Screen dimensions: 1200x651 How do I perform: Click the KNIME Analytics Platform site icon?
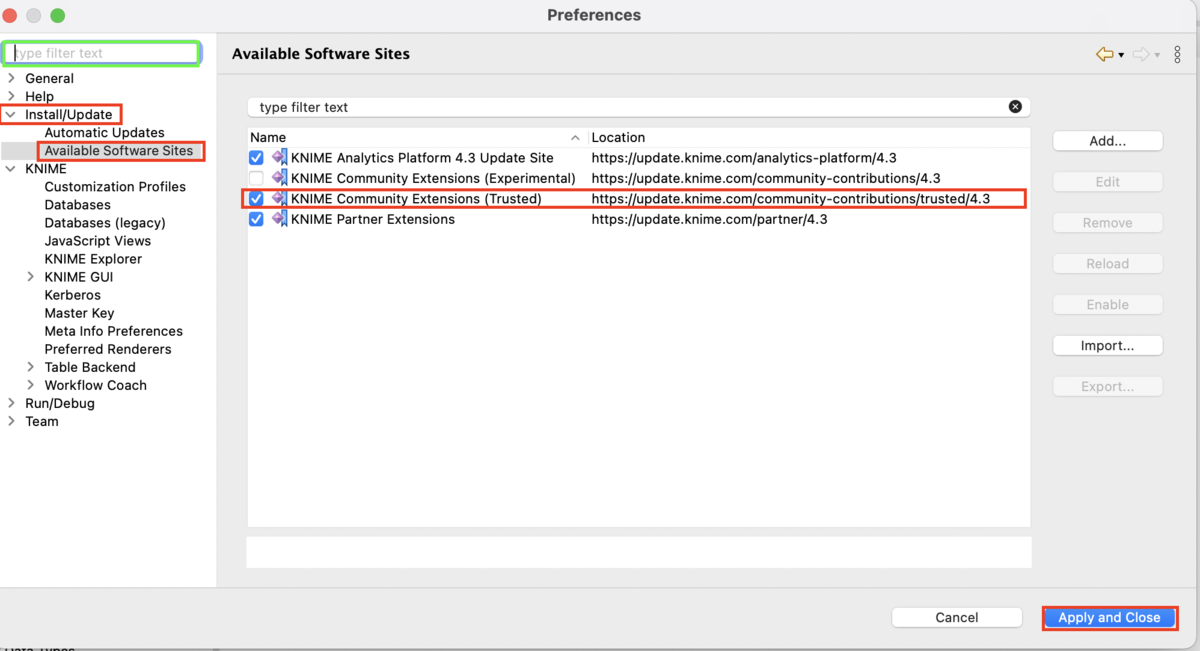point(279,157)
